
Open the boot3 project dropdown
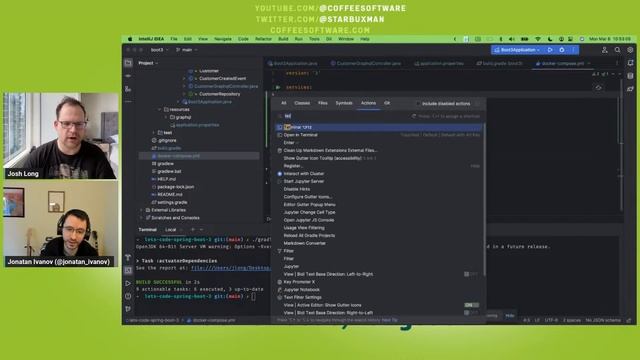pos(160,50)
